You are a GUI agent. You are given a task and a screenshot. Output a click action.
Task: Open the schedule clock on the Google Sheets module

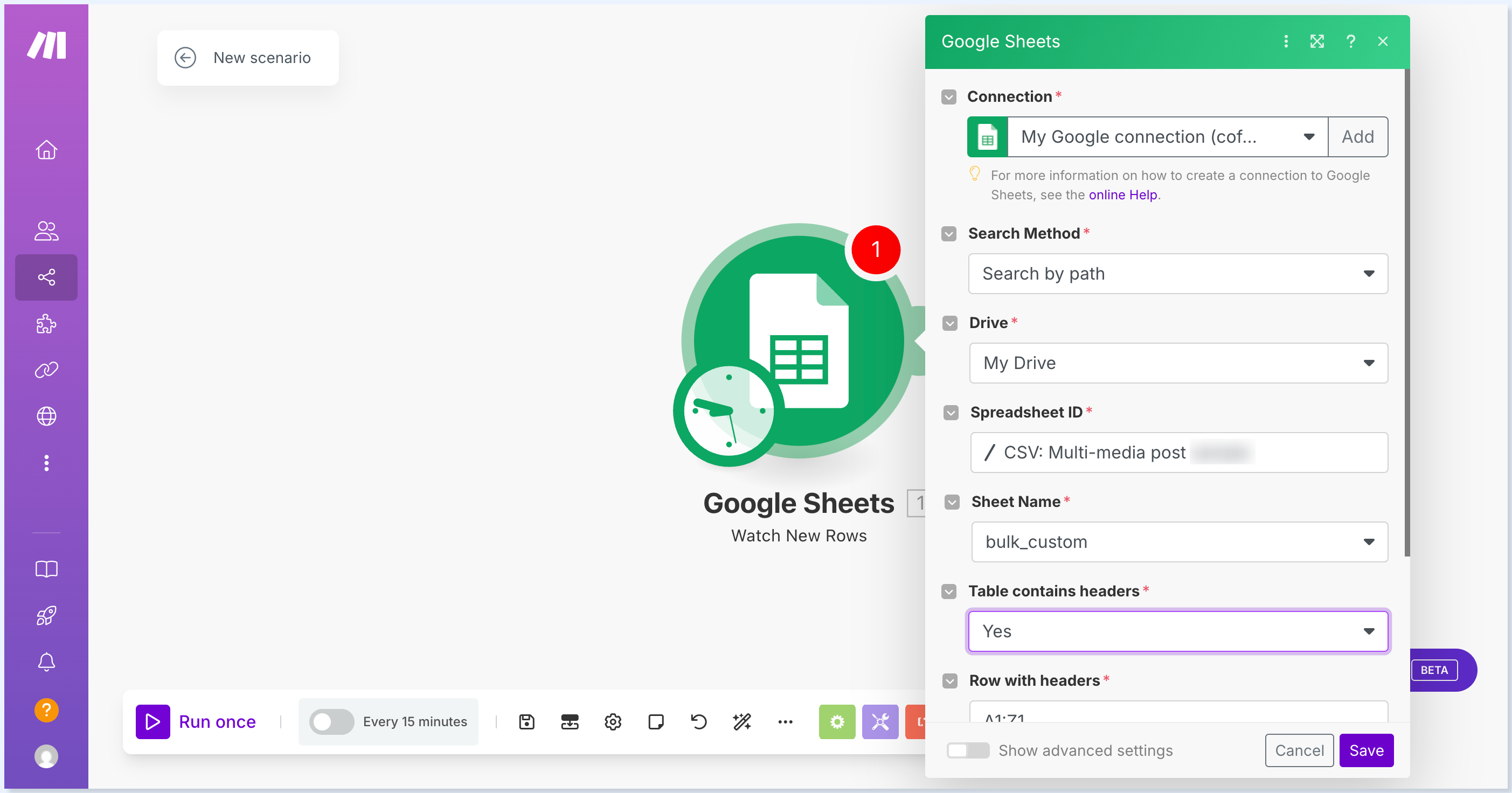pos(728,412)
